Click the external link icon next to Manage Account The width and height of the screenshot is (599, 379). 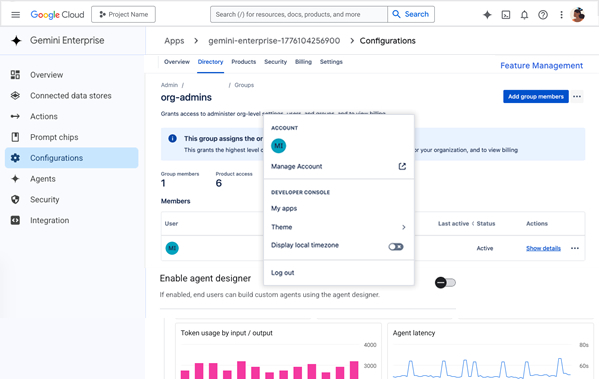(x=402, y=166)
